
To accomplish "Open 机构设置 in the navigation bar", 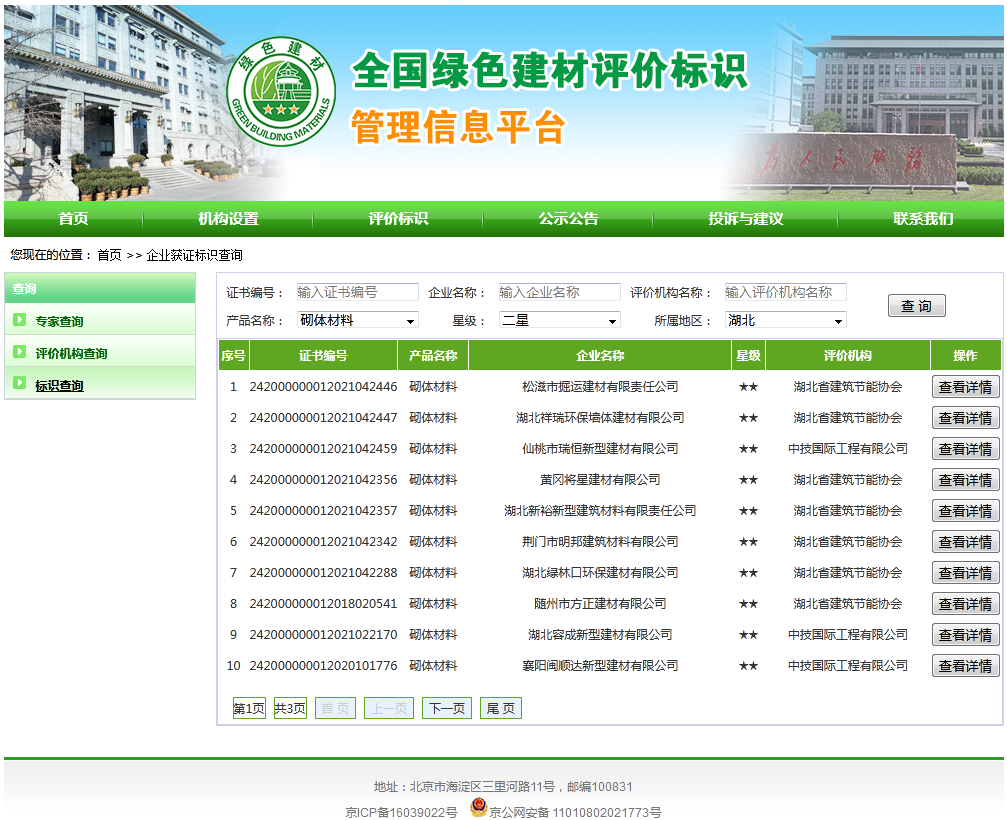I will click(228, 218).
